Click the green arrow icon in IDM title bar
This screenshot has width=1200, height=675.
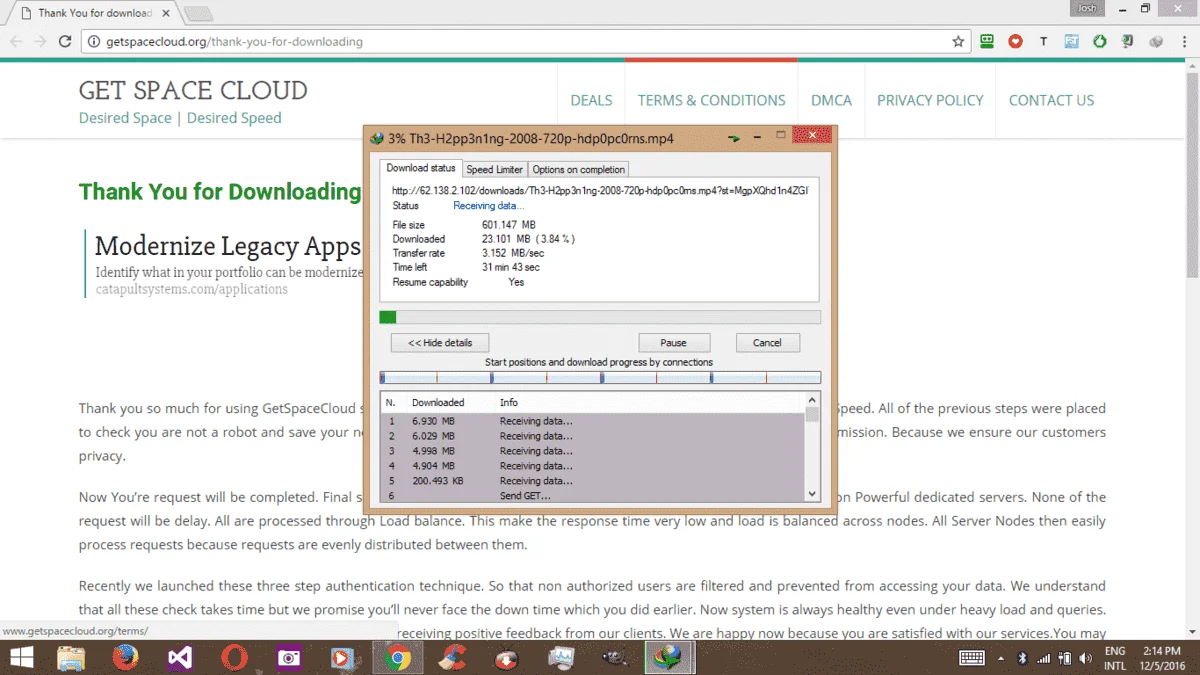(x=734, y=138)
